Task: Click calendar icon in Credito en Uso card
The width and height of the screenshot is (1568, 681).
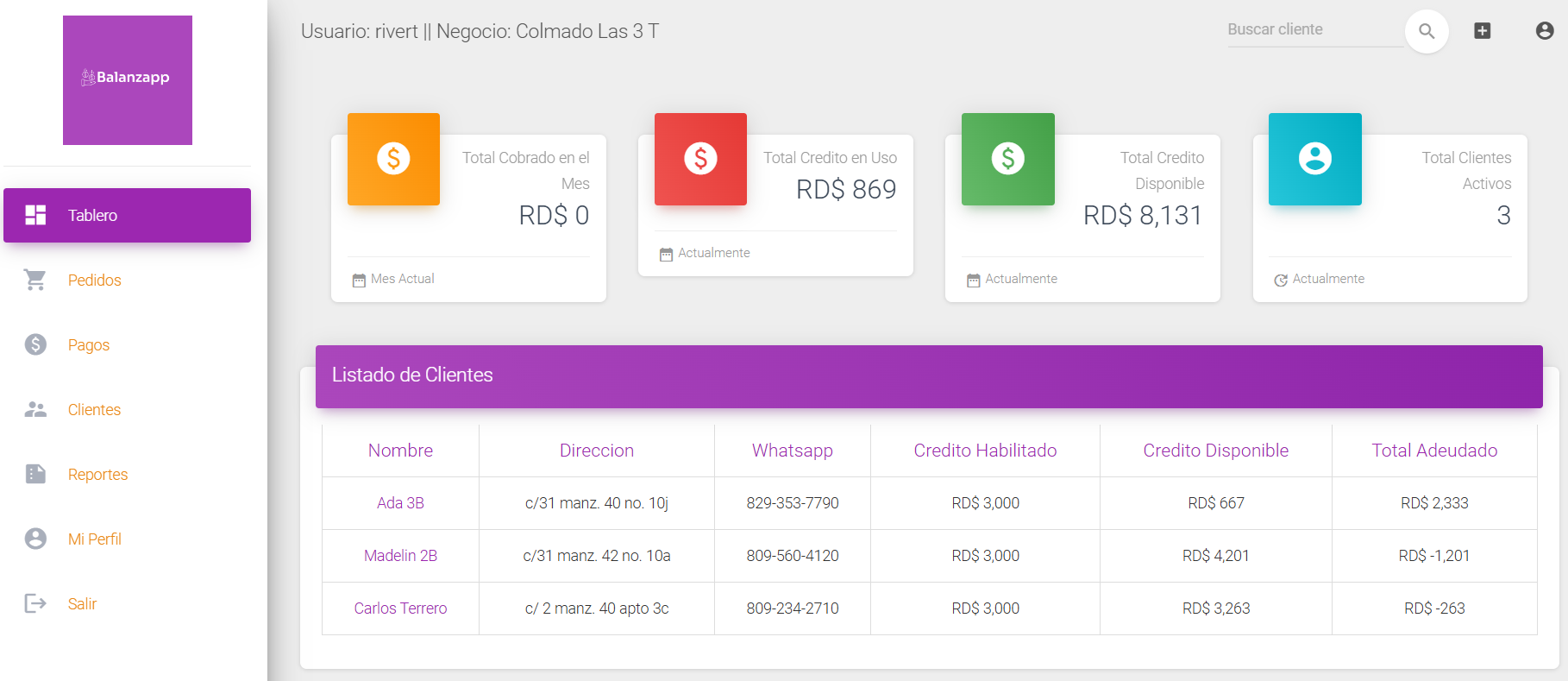Action: click(x=666, y=254)
